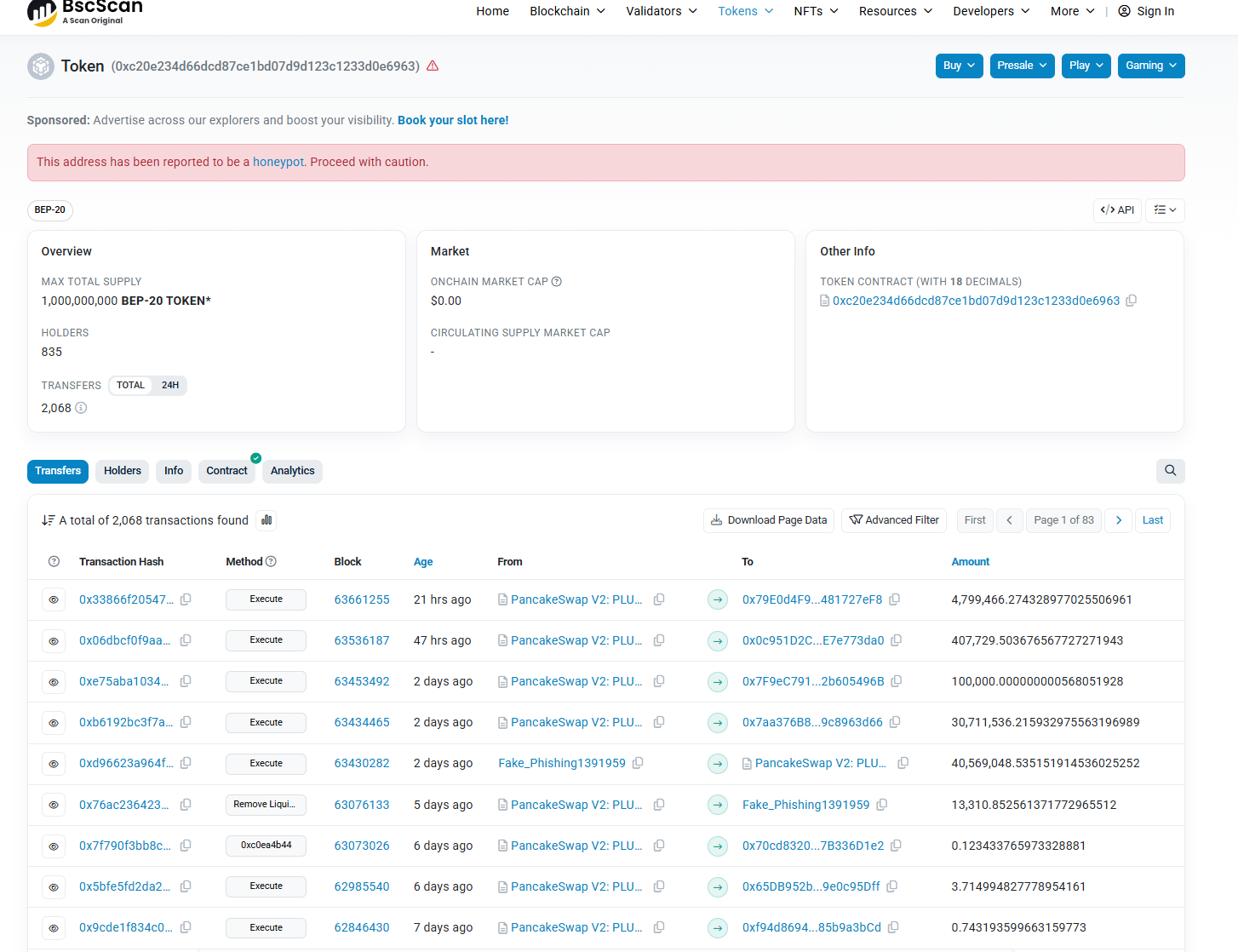Expand the Buy dropdown

click(x=959, y=66)
